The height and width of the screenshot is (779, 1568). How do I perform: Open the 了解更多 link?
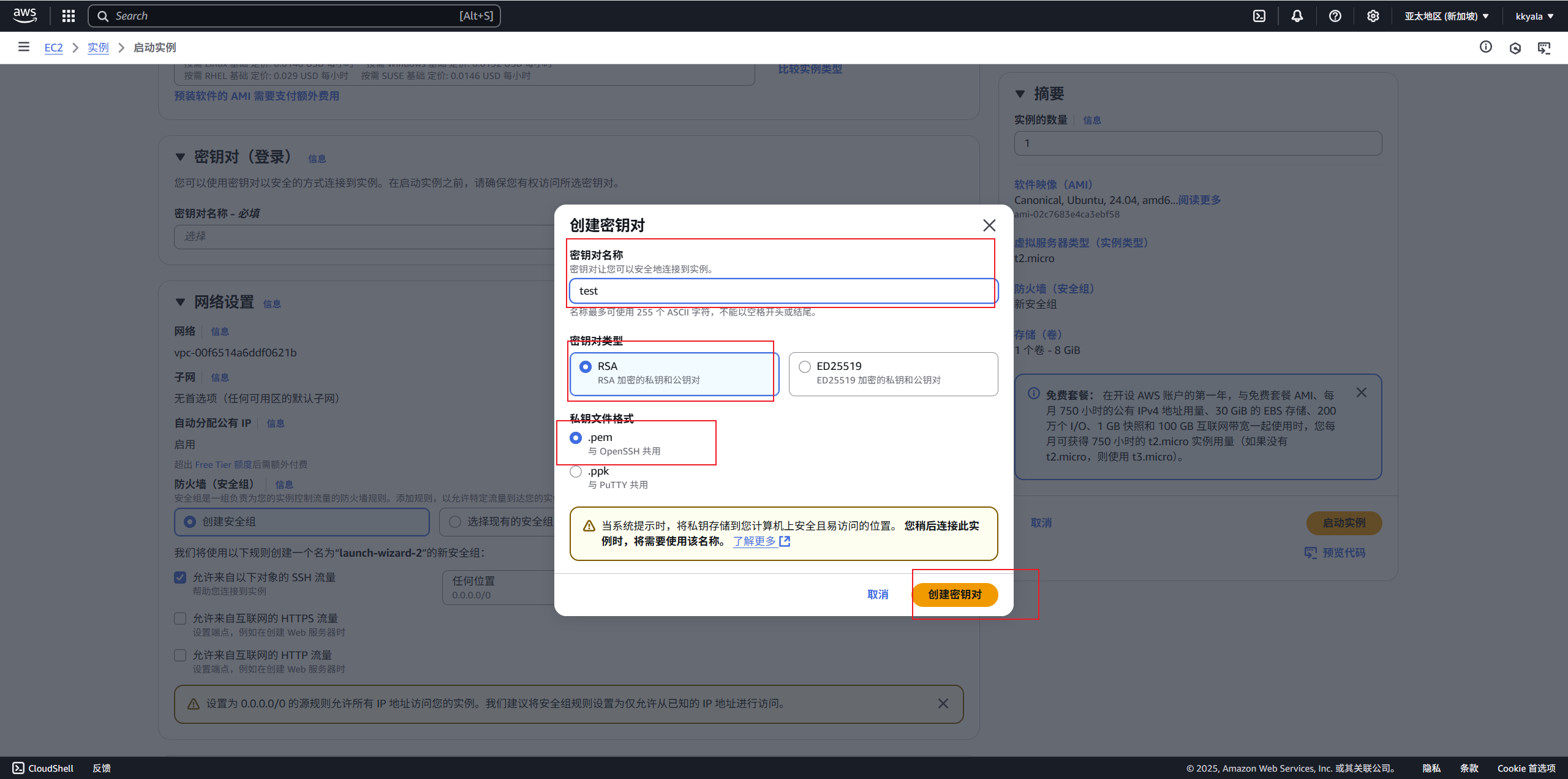click(755, 541)
